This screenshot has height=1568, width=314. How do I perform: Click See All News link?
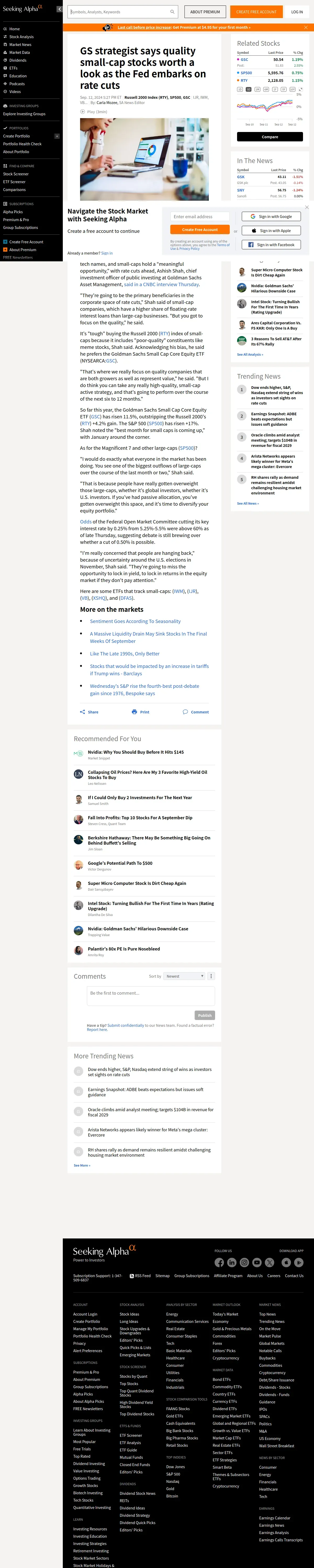(248, 503)
